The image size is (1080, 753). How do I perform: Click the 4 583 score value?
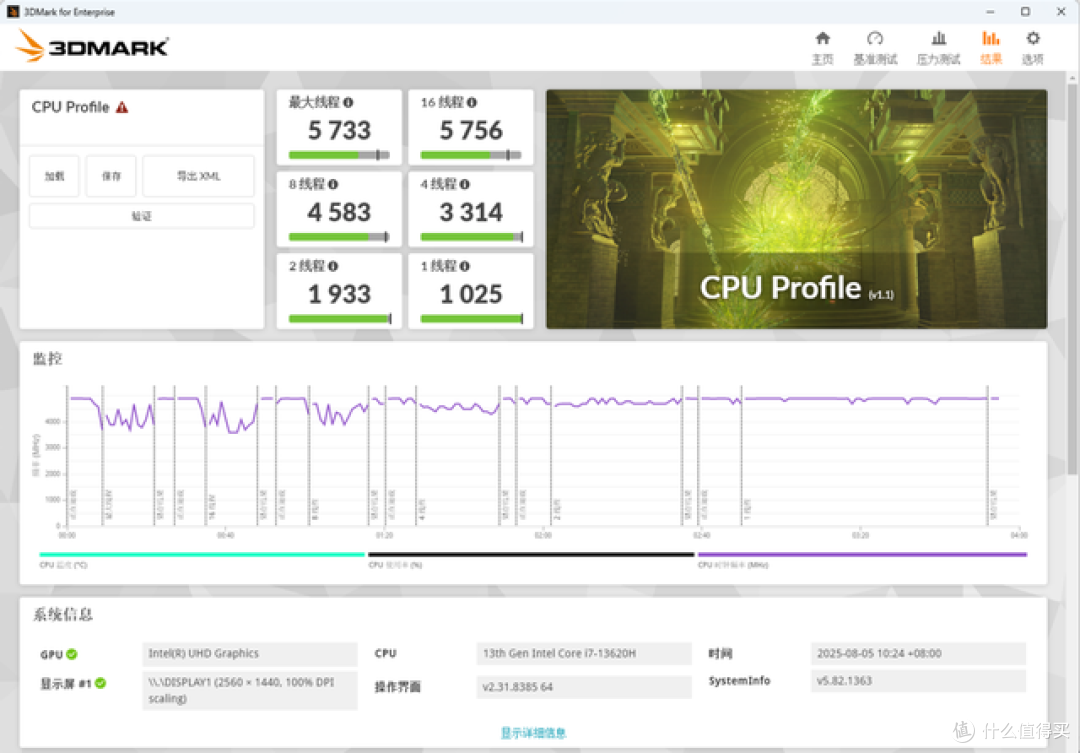pyautogui.click(x=339, y=212)
